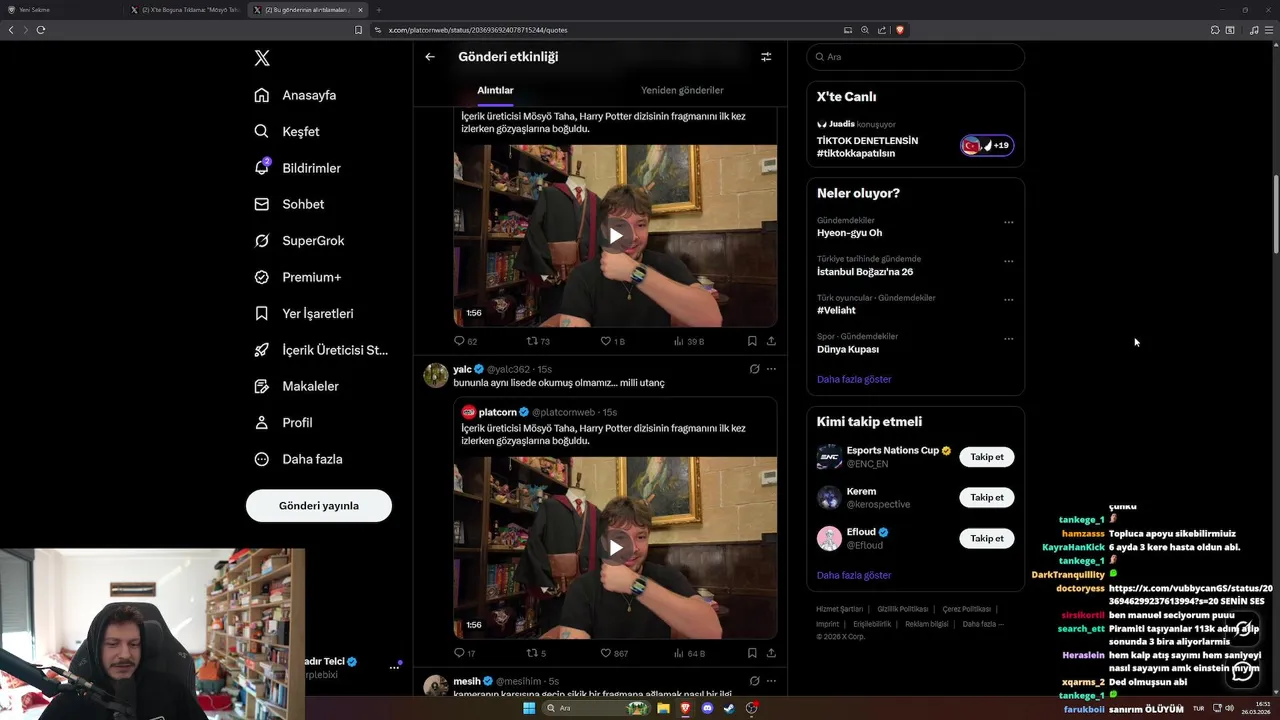The height and width of the screenshot is (720, 1280).
Task: Open more options on yalc's post
Action: pyautogui.click(x=771, y=369)
